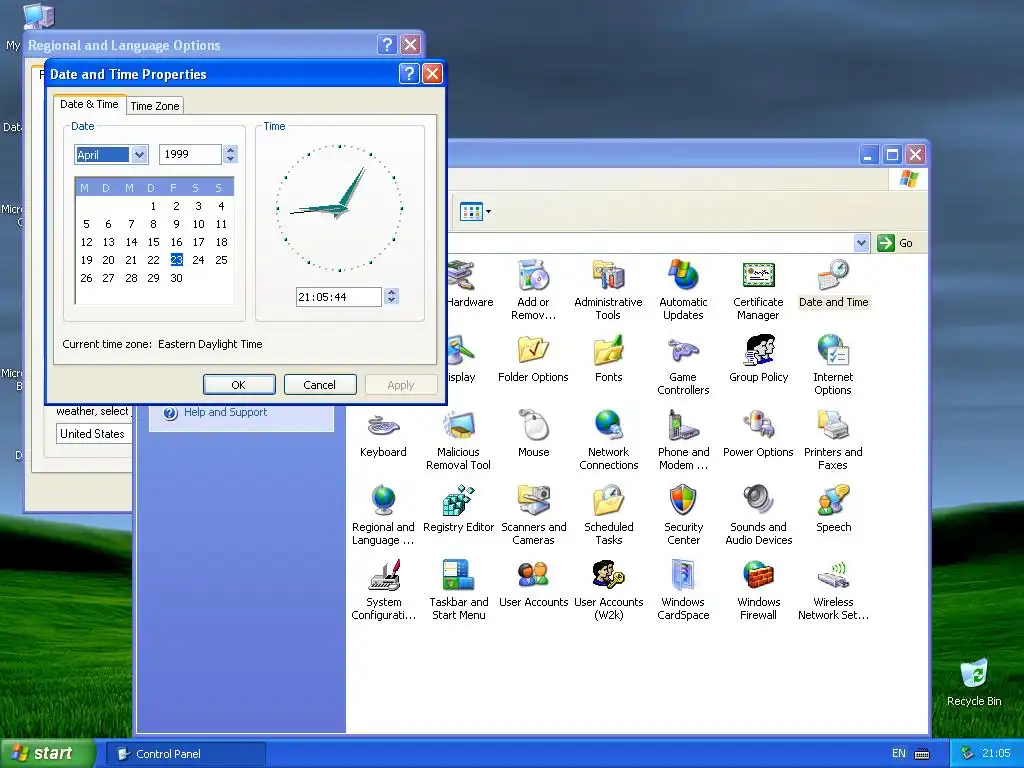The image size is (1024, 768).
Task: Select day 1 in the calendar
Action: click(153, 206)
